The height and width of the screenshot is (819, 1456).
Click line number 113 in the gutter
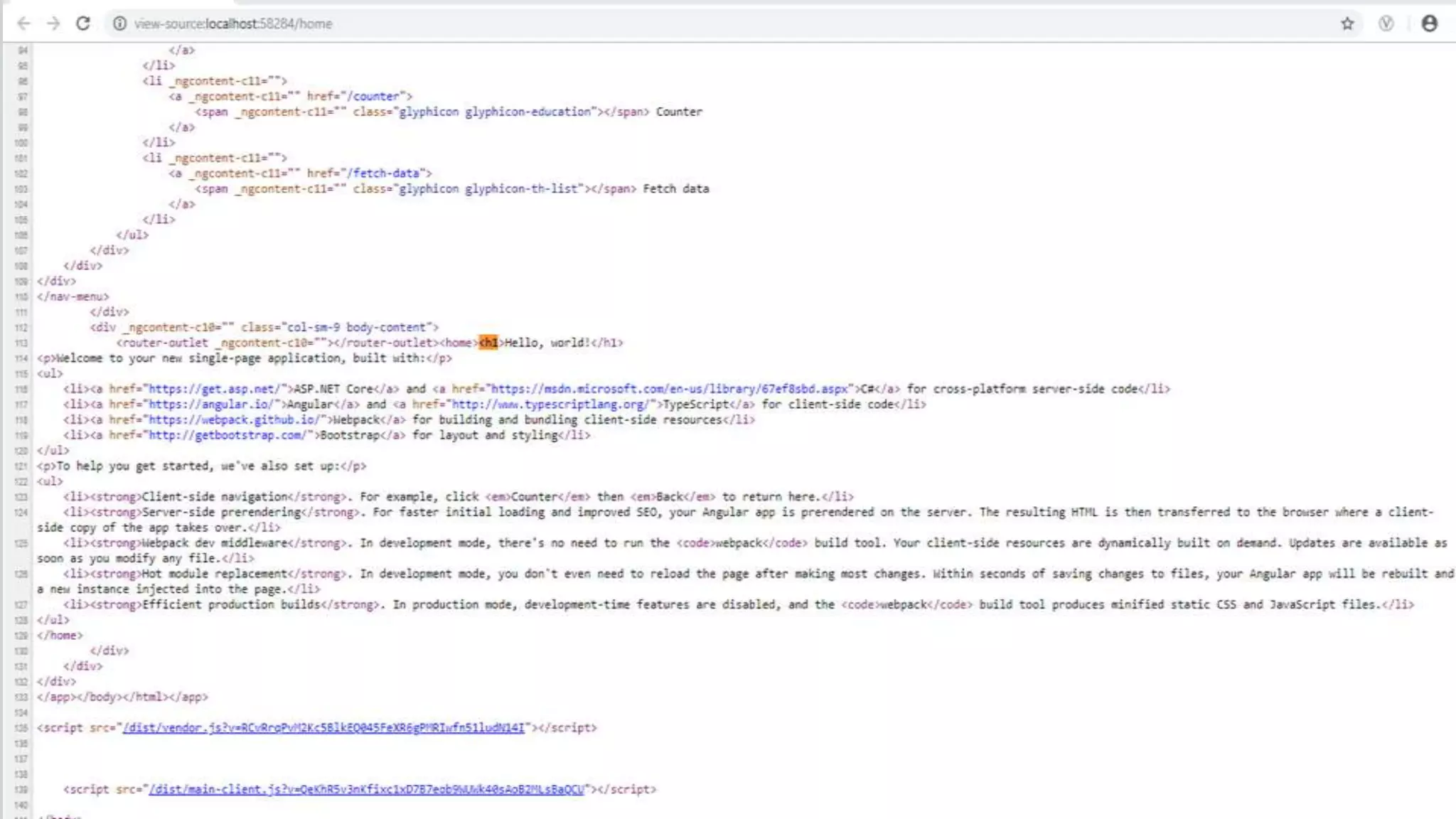tap(21, 343)
